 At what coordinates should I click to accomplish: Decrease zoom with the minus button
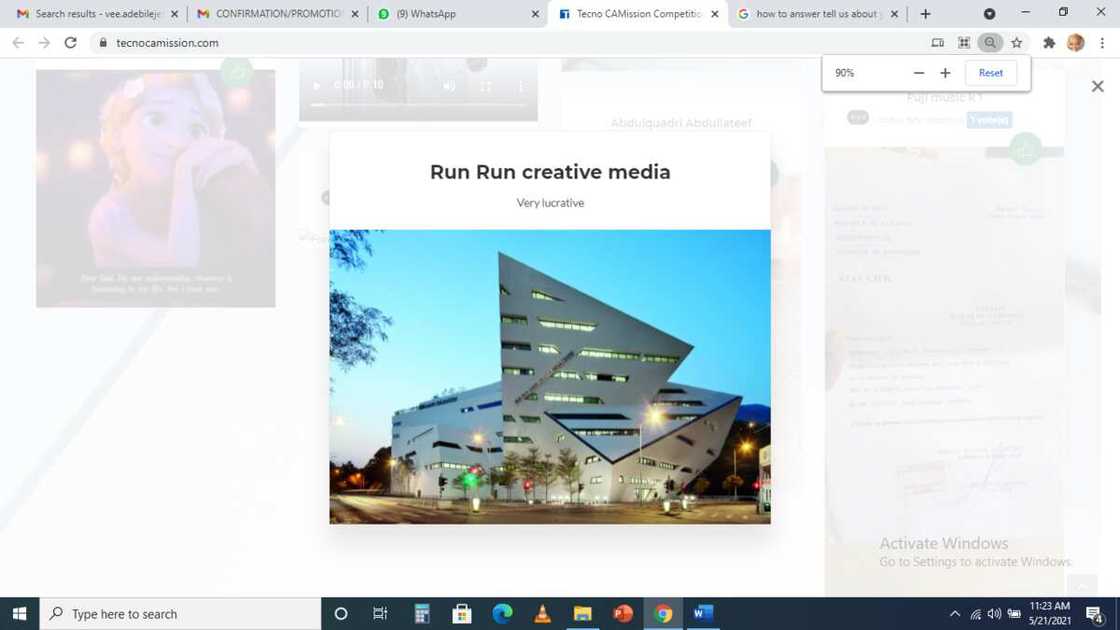click(x=918, y=73)
